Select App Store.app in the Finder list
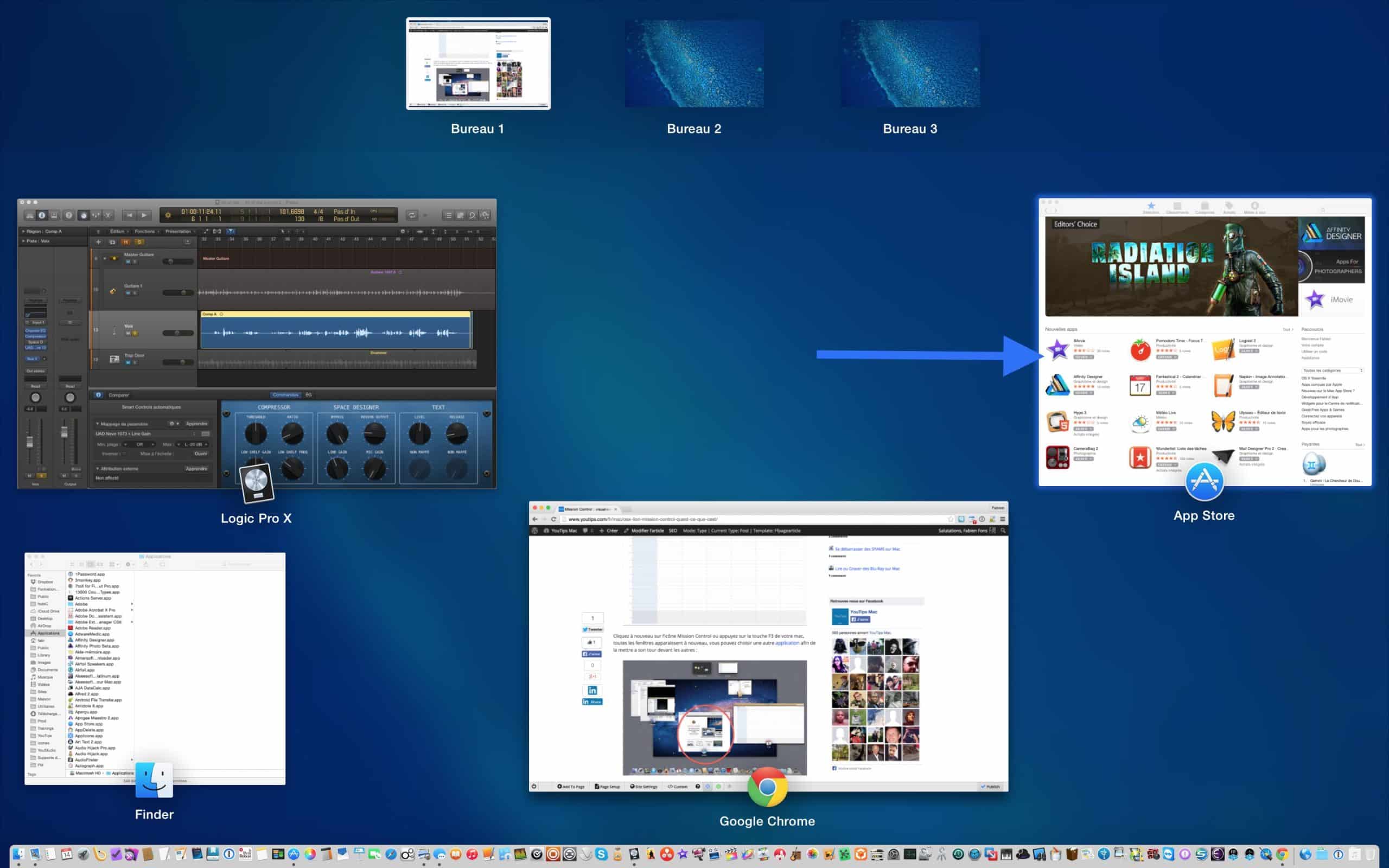1389x868 pixels. tap(86, 724)
